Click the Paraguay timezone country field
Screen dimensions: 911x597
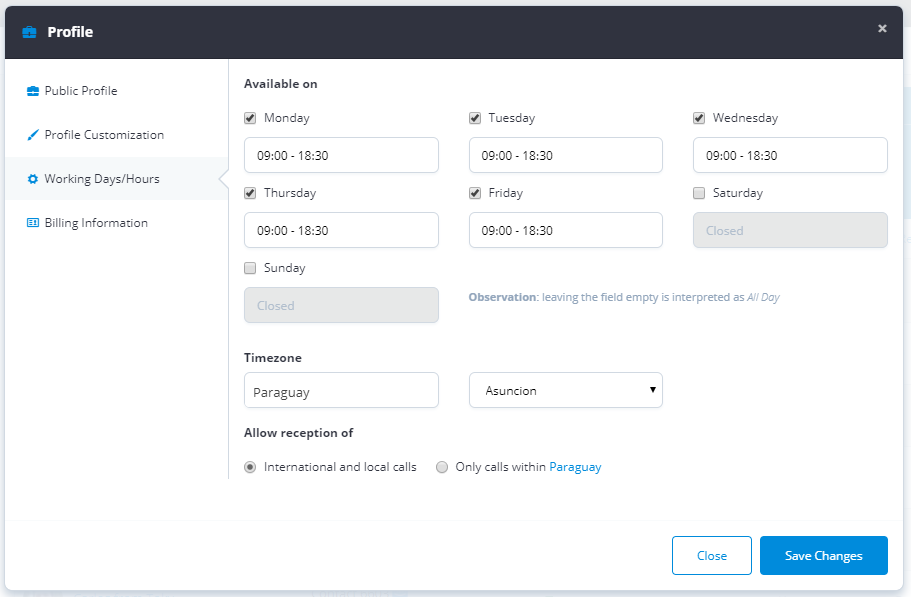coord(341,391)
